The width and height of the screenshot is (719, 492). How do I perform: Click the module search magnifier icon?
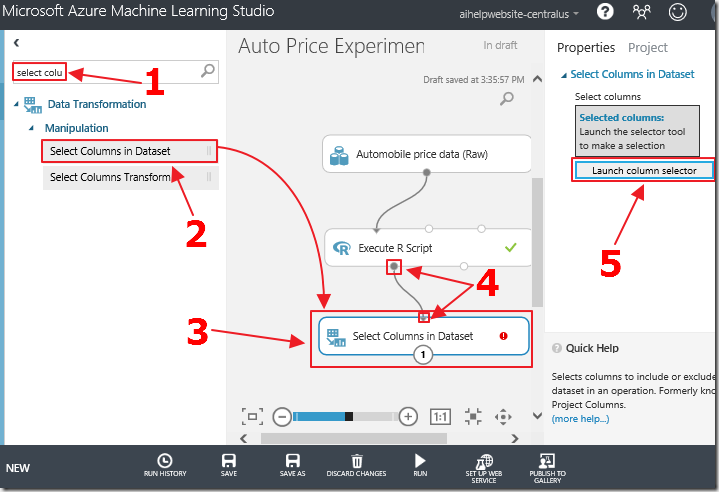pyautogui.click(x=208, y=71)
